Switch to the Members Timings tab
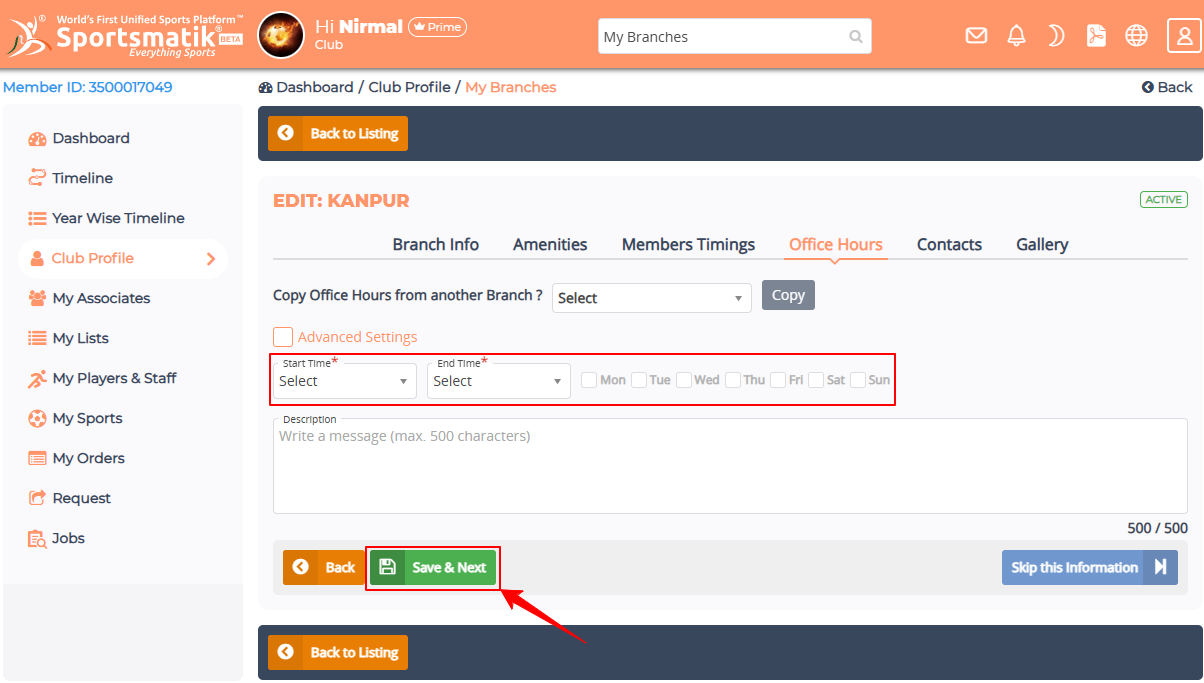Image resolution: width=1204 pixels, height=683 pixels. coord(688,244)
